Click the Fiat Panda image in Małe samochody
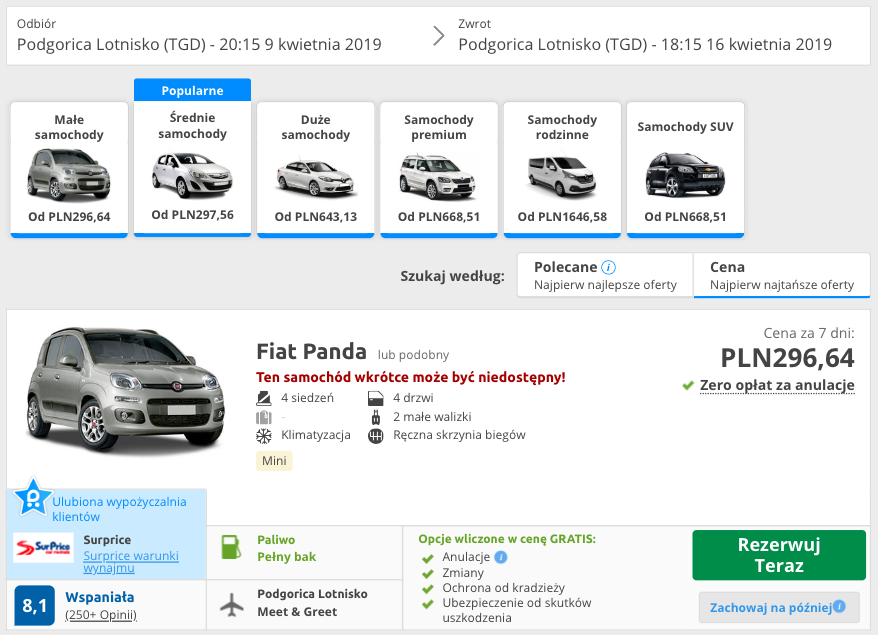This screenshot has width=878, height=635. (69, 175)
